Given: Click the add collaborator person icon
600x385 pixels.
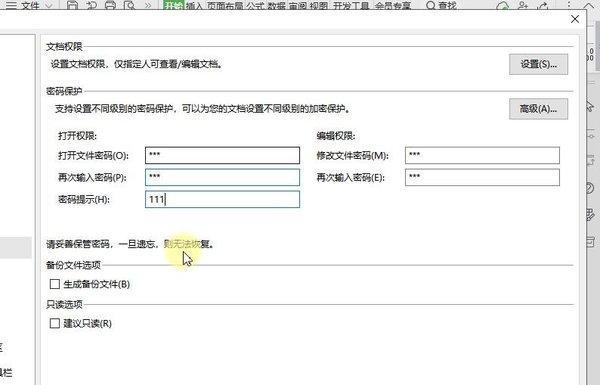Looking at the screenshot, I should point(522,5).
